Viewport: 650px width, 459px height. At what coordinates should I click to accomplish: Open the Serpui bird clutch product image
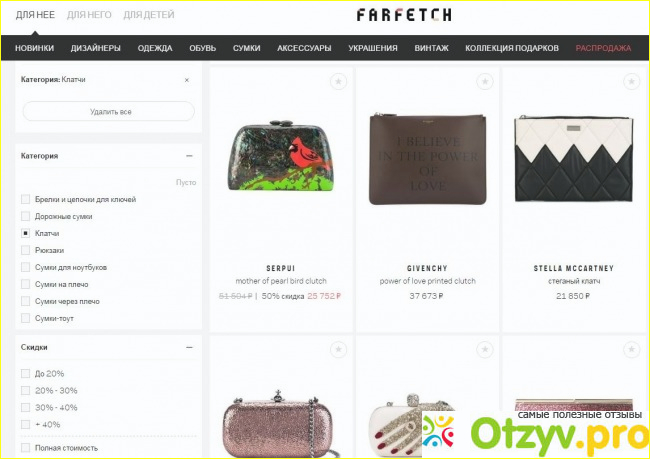281,157
